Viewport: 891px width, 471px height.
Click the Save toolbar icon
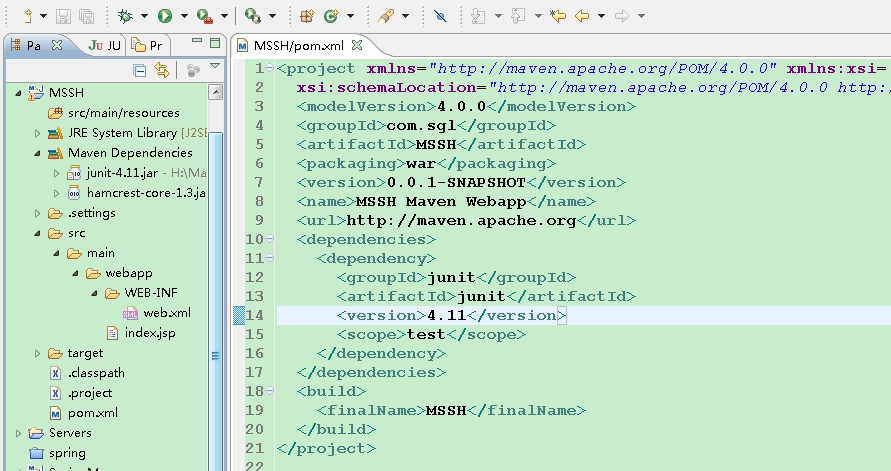[63, 16]
